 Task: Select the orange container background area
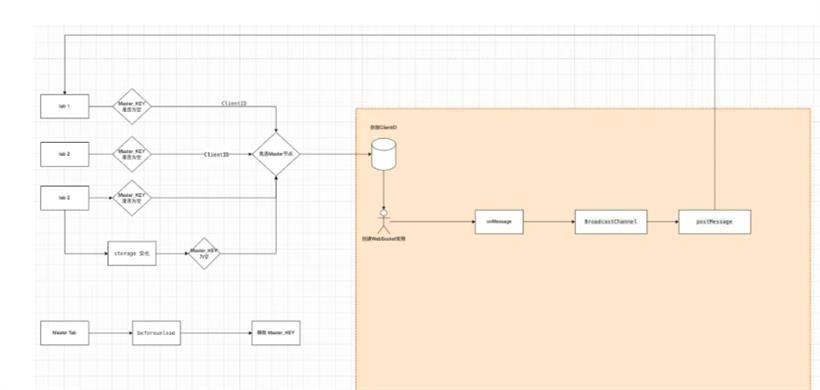point(583,314)
